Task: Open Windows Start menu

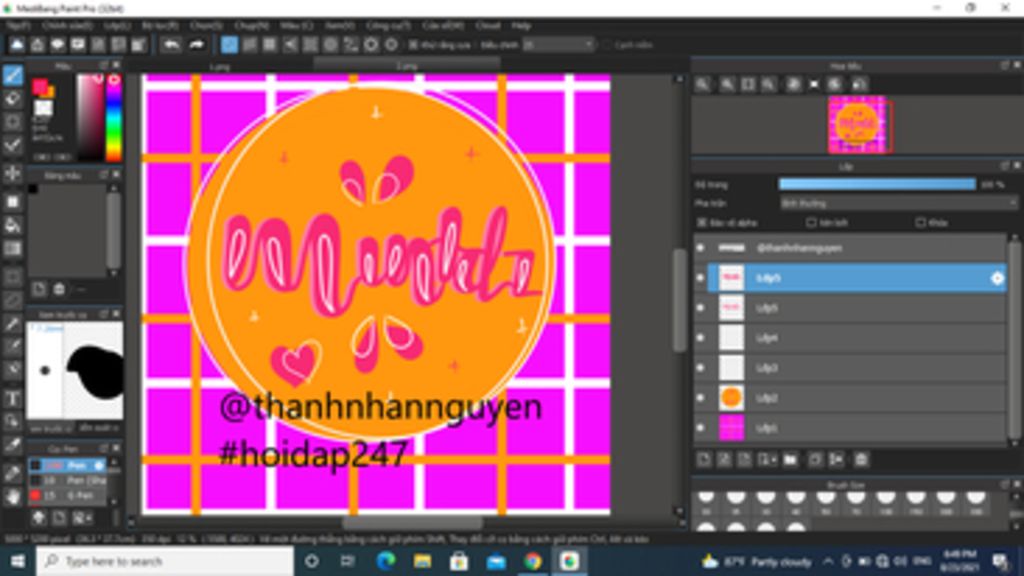Action: 18,561
